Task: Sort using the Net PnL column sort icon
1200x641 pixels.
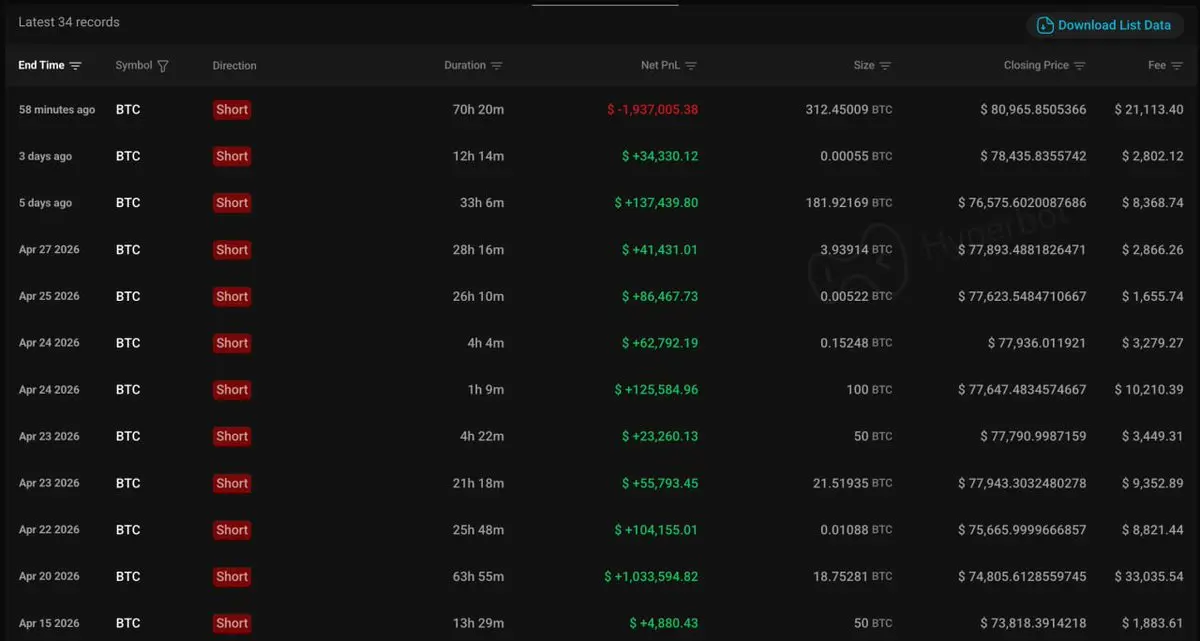Action: point(691,66)
